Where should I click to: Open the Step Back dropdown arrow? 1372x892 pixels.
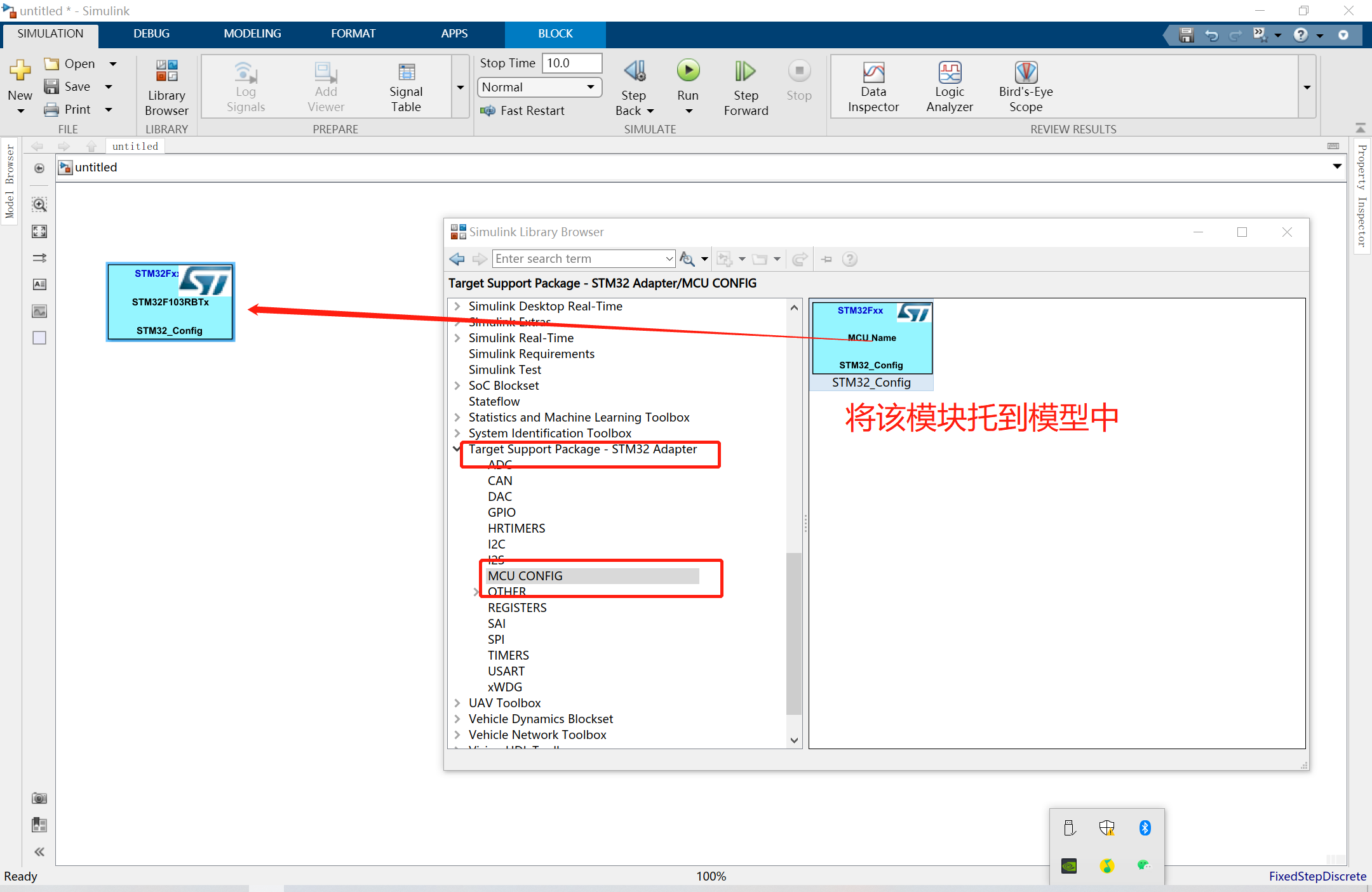click(x=650, y=111)
